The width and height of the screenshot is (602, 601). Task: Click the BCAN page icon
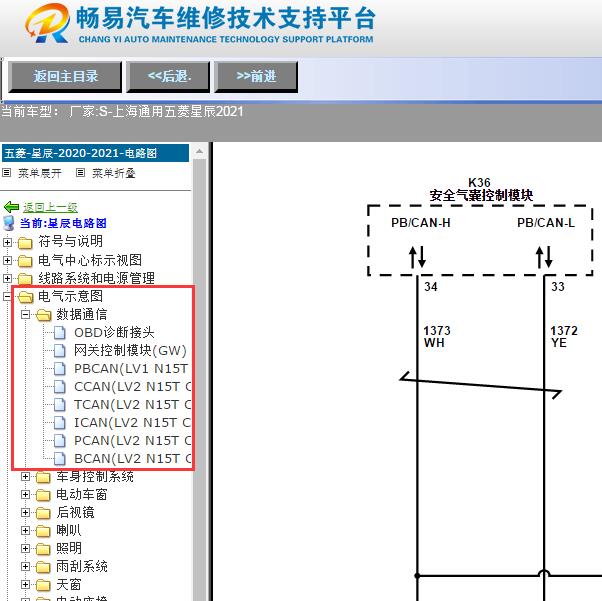[60, 459]
